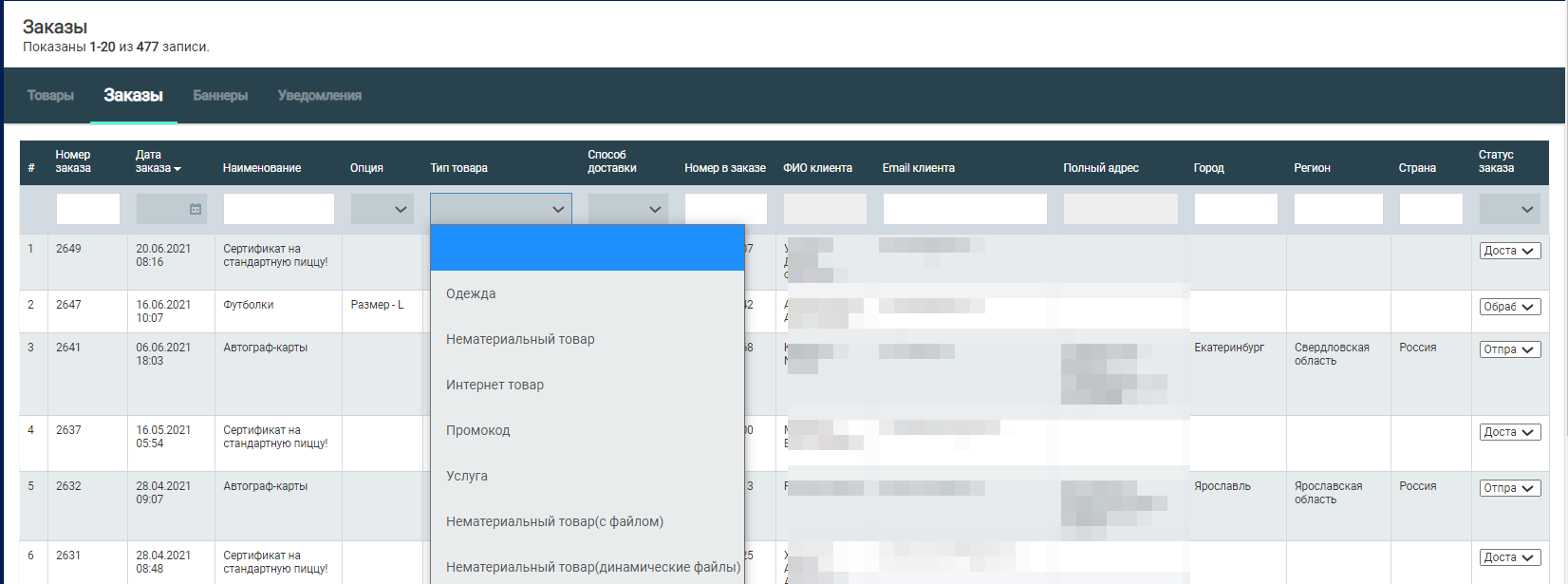Switch to the Товары tab
Image resolution: width=1568 pixels, height=584 pixels.
click(x=50, y=96)
